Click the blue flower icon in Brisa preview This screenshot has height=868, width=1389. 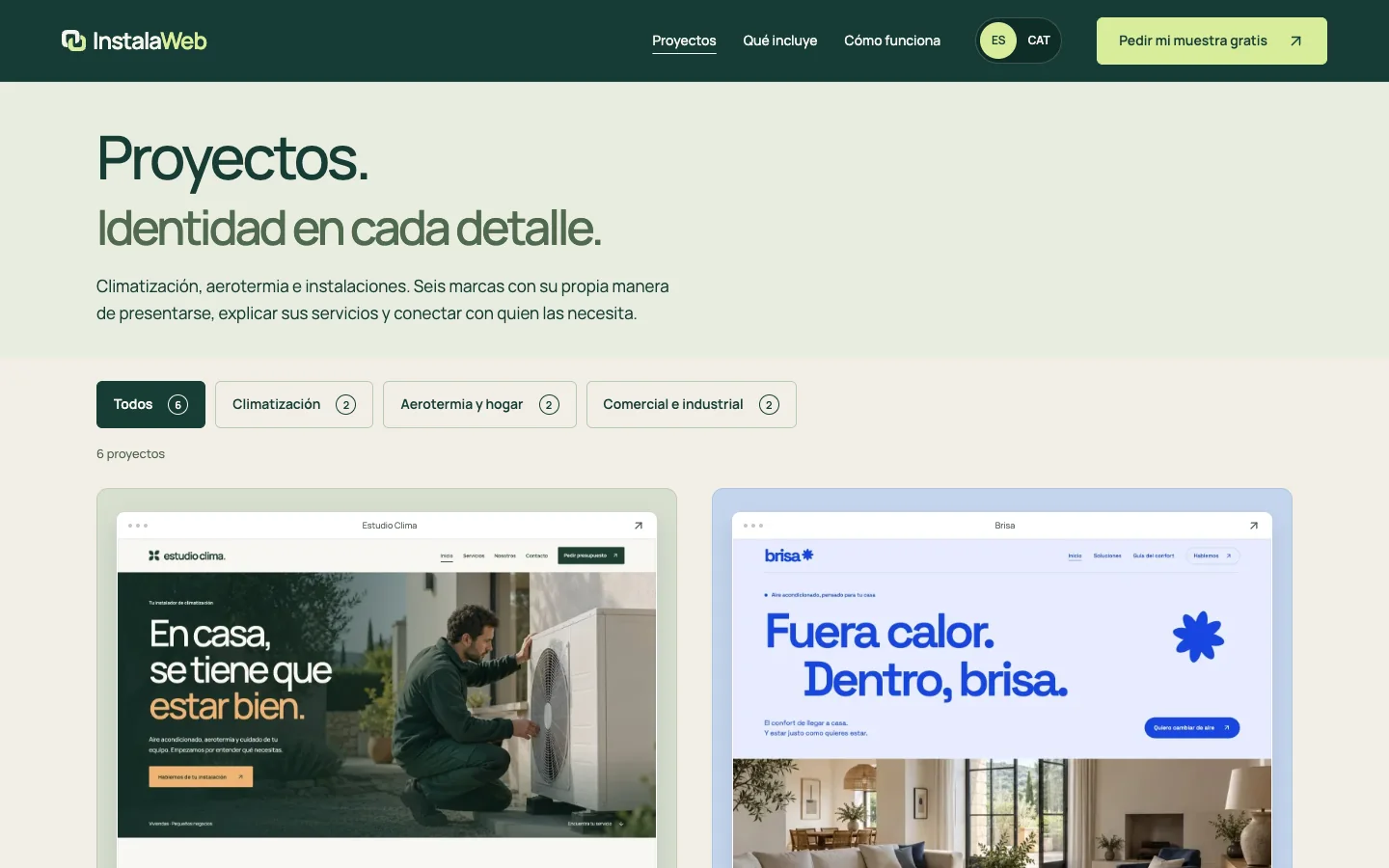coord(1198,637)
